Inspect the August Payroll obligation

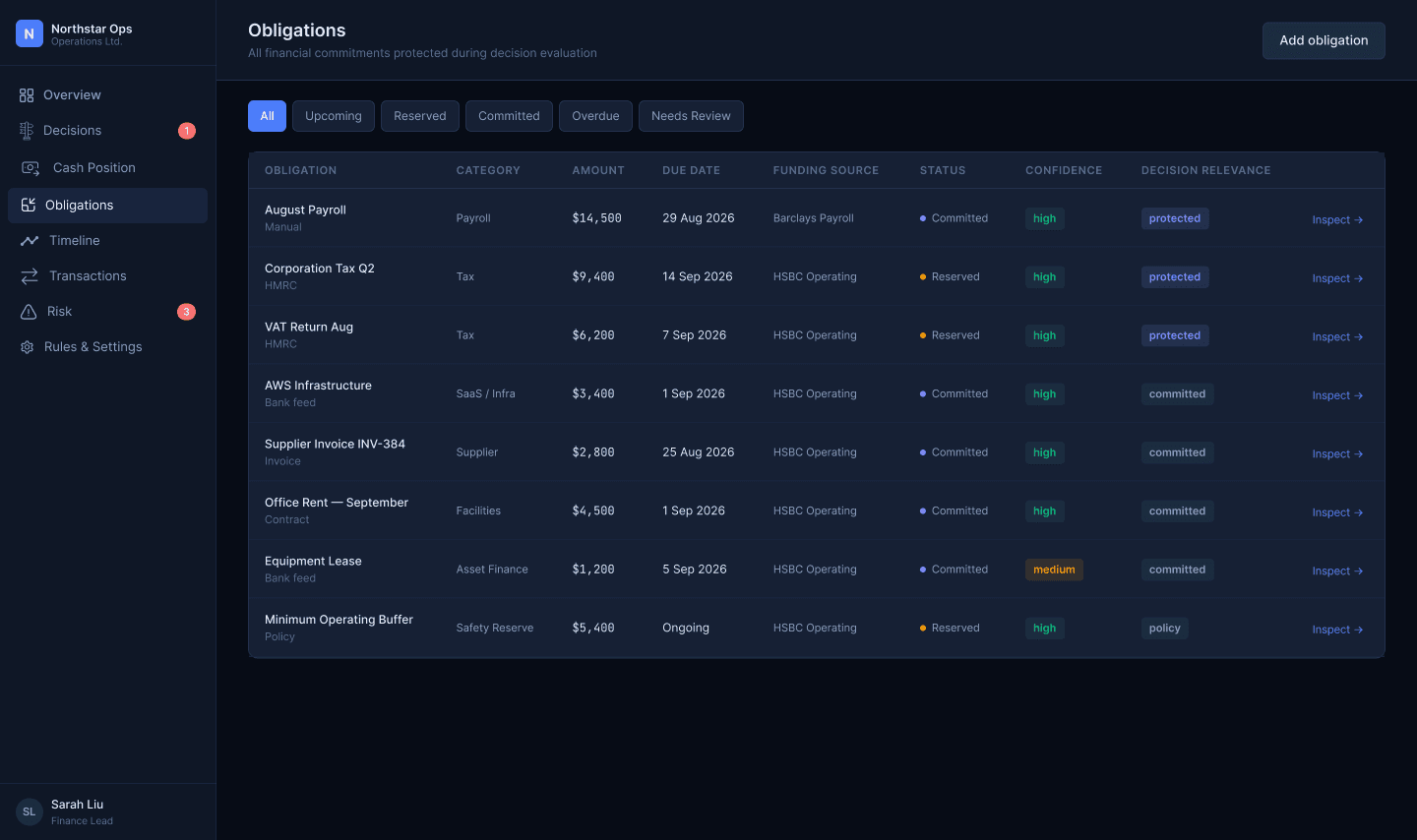click(x=1337, y=219)
